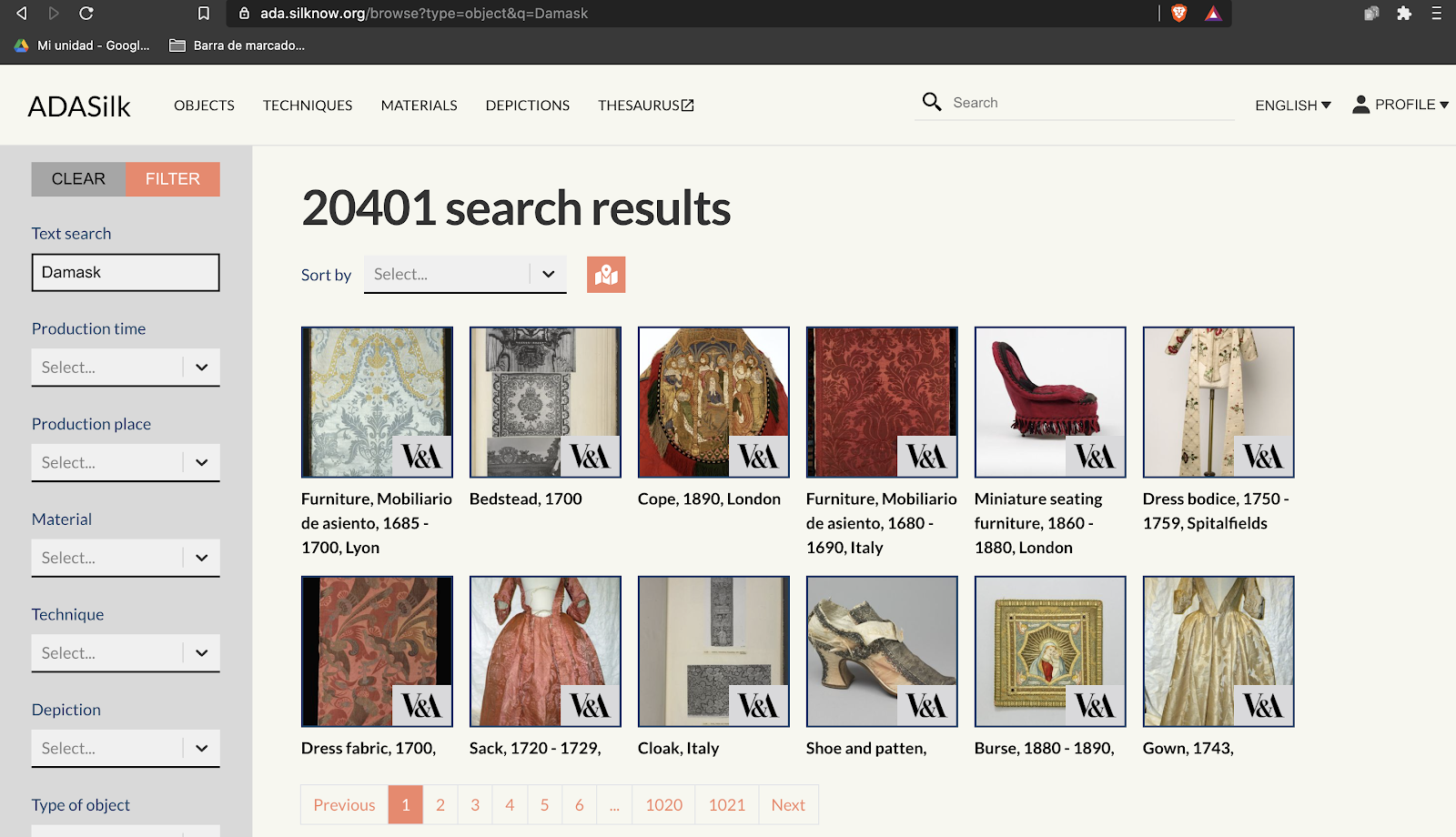Open the TECHNIQUES menu item
This screenshot has width=1456, height=837.
pos(308,106)
